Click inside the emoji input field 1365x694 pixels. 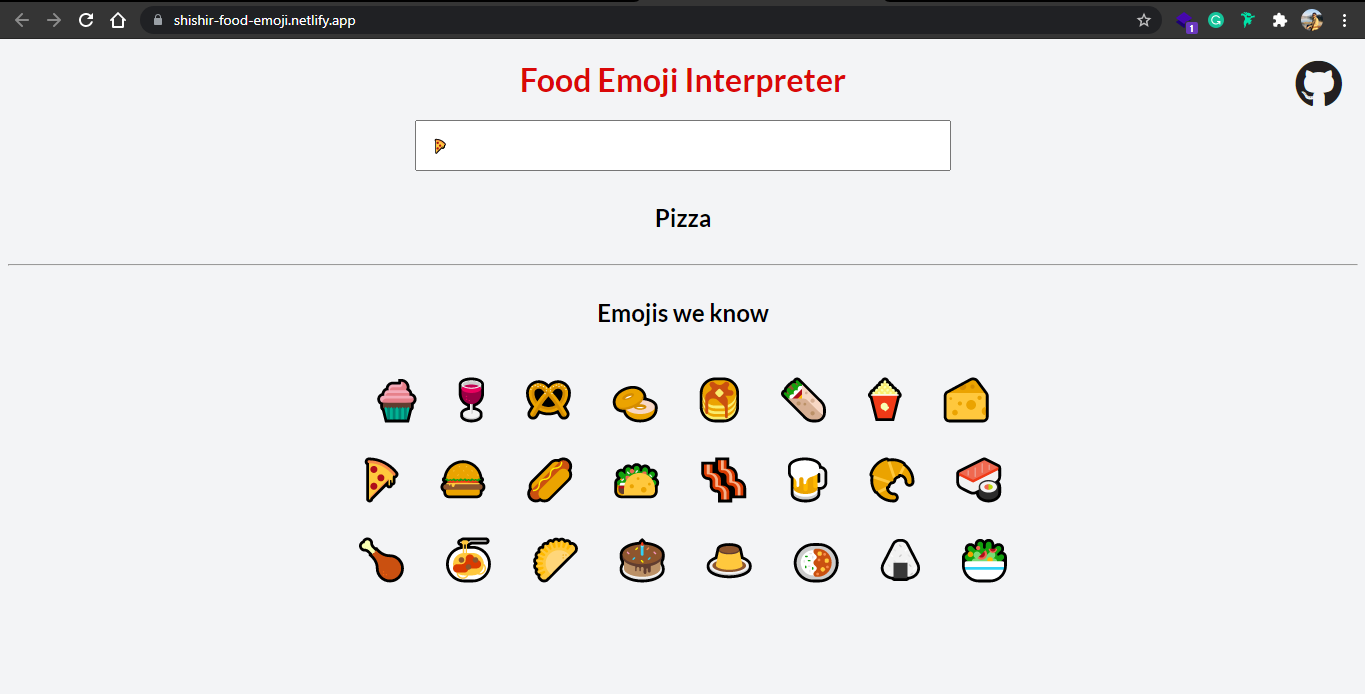pos(682,145)
